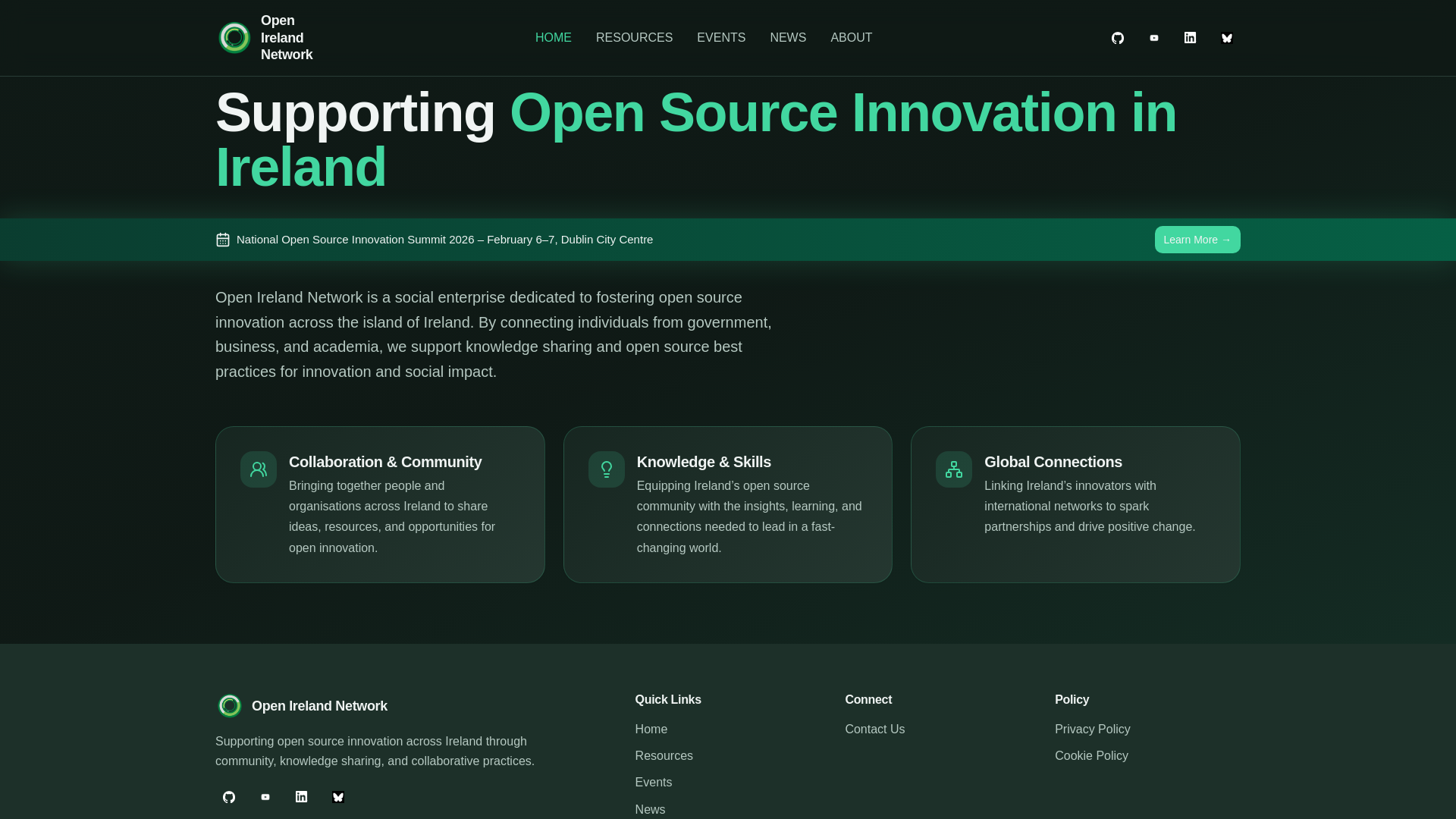Open Bluesky from the footer social icons

[337, 797]
